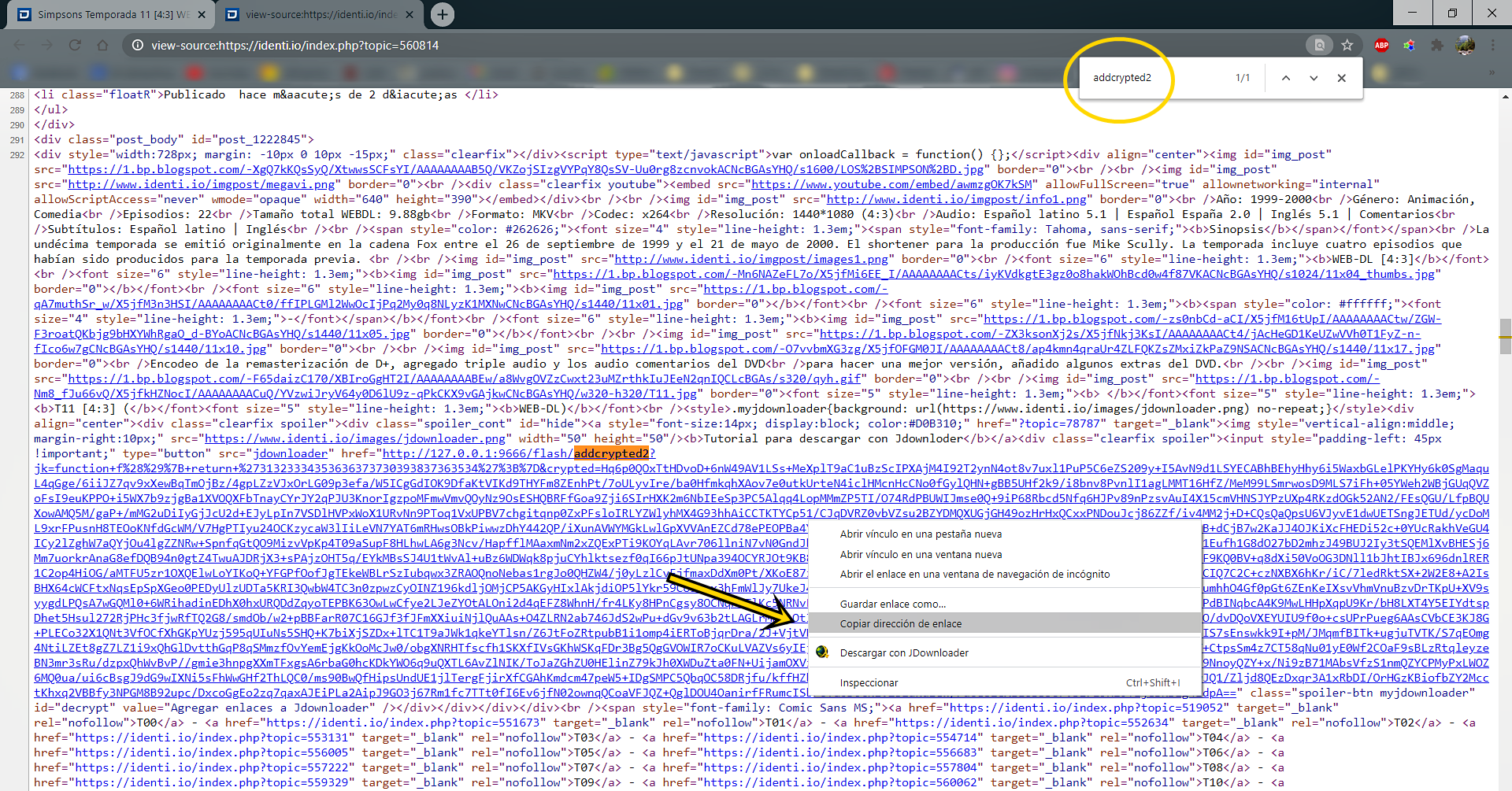The width and height of the screenshot is (1512, 791).
Task: Open the 11x04_thumbs.jpg link
Action: 994,274
